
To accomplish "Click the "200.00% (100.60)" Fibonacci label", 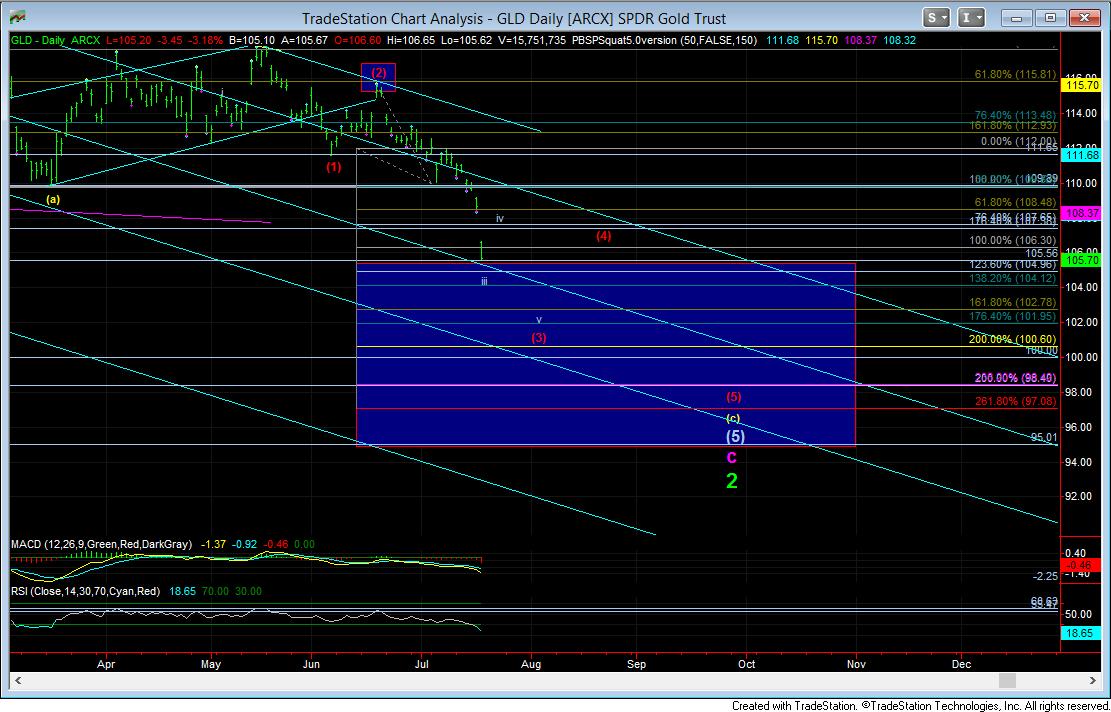I will (1013, 339).
